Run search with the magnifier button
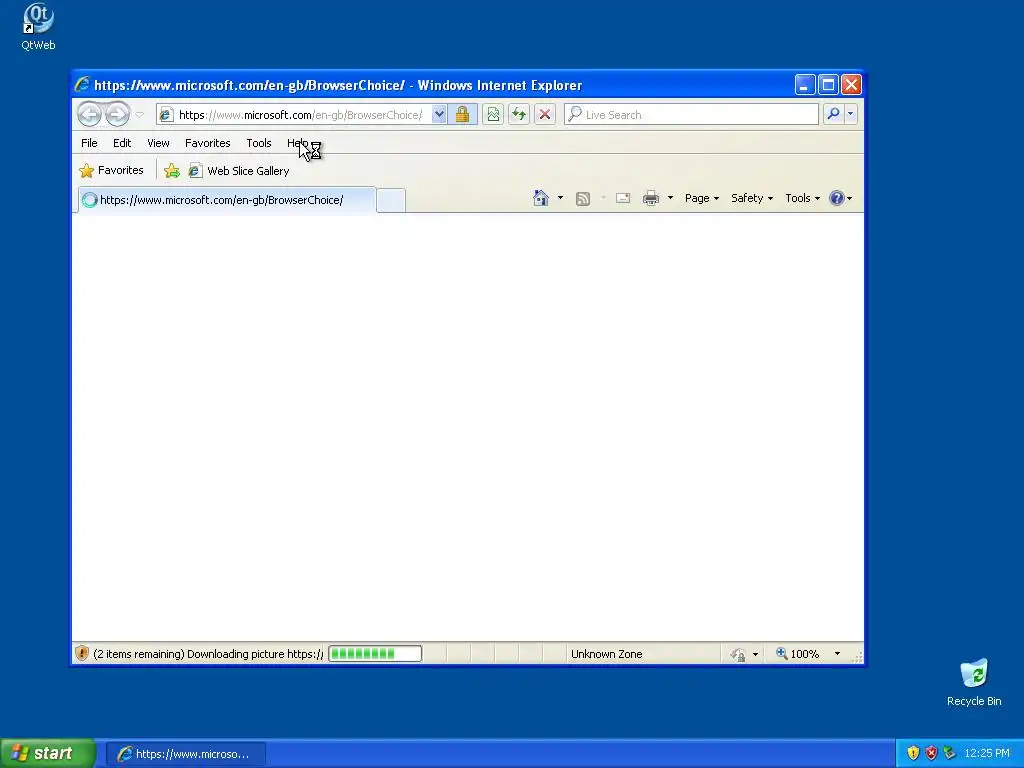This screenshot has height=768, width=1024. [833, 114]
